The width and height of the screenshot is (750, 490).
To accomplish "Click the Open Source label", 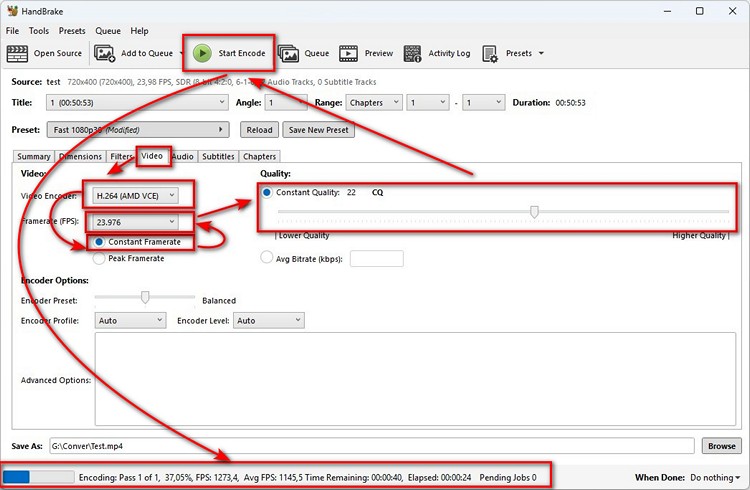I will coord(58,53).
